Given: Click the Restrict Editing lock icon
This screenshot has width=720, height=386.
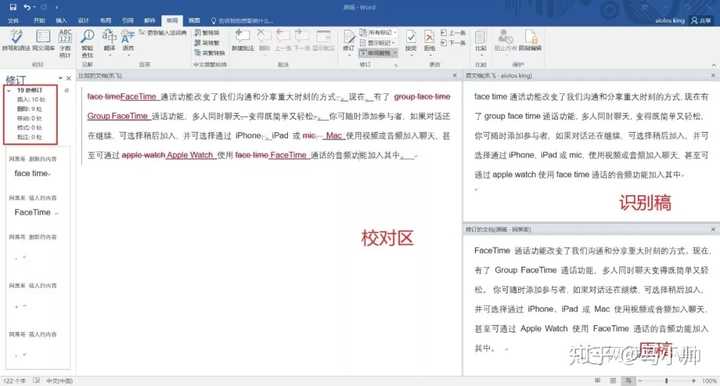Looking at the screenshot, I should (x=530, y=40).
